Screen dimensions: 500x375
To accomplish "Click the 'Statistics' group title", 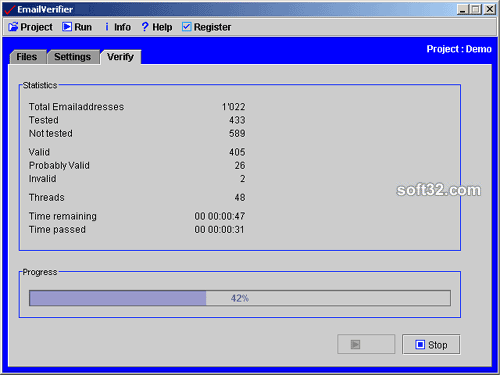I will click(40, 85).
